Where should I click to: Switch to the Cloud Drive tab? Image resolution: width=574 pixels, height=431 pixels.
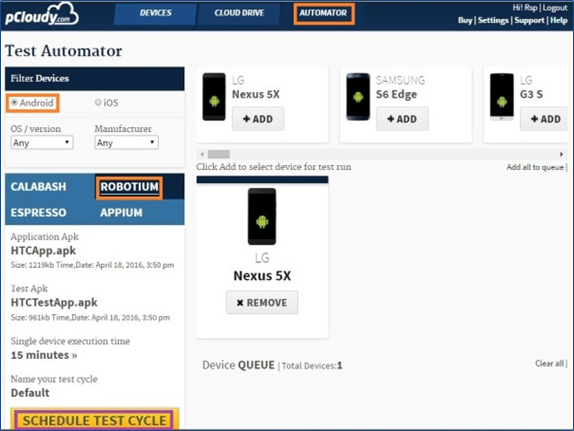coord(239,13)
